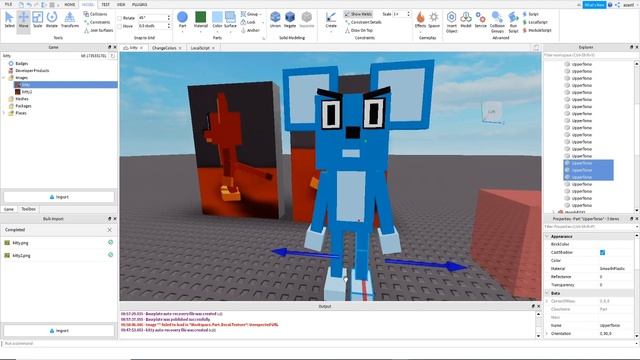
Task: Click the Run Script button
Action: (x=513, y=22)
